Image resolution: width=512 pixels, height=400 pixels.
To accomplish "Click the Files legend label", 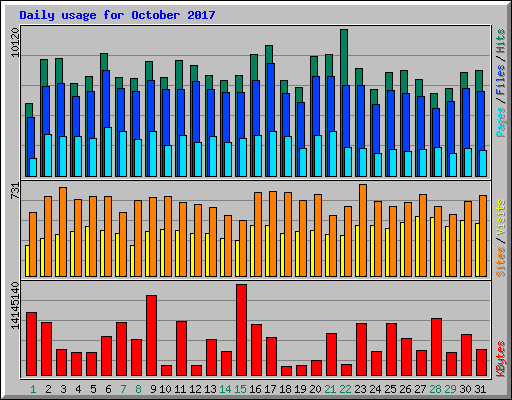I will [501, 80].
